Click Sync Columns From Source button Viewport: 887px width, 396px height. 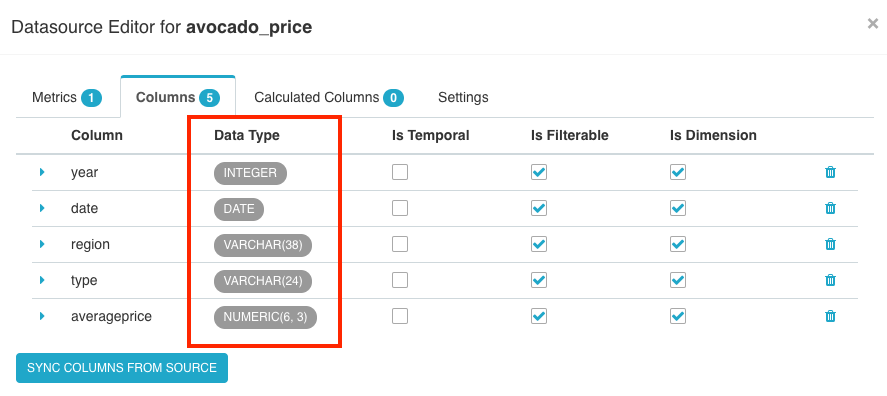pyautogui.click(x=122, y=368)
